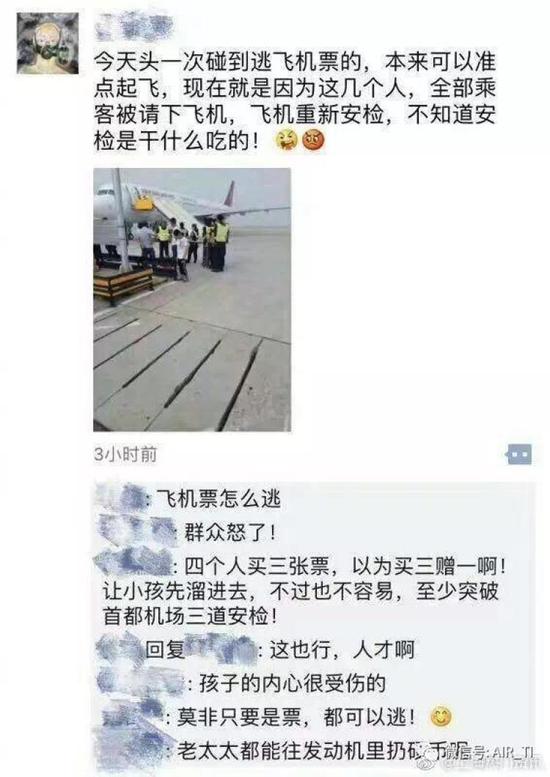Open comment about '四个人买三张票'
This screenshot has width=550, height=777.
pos(304,591)
